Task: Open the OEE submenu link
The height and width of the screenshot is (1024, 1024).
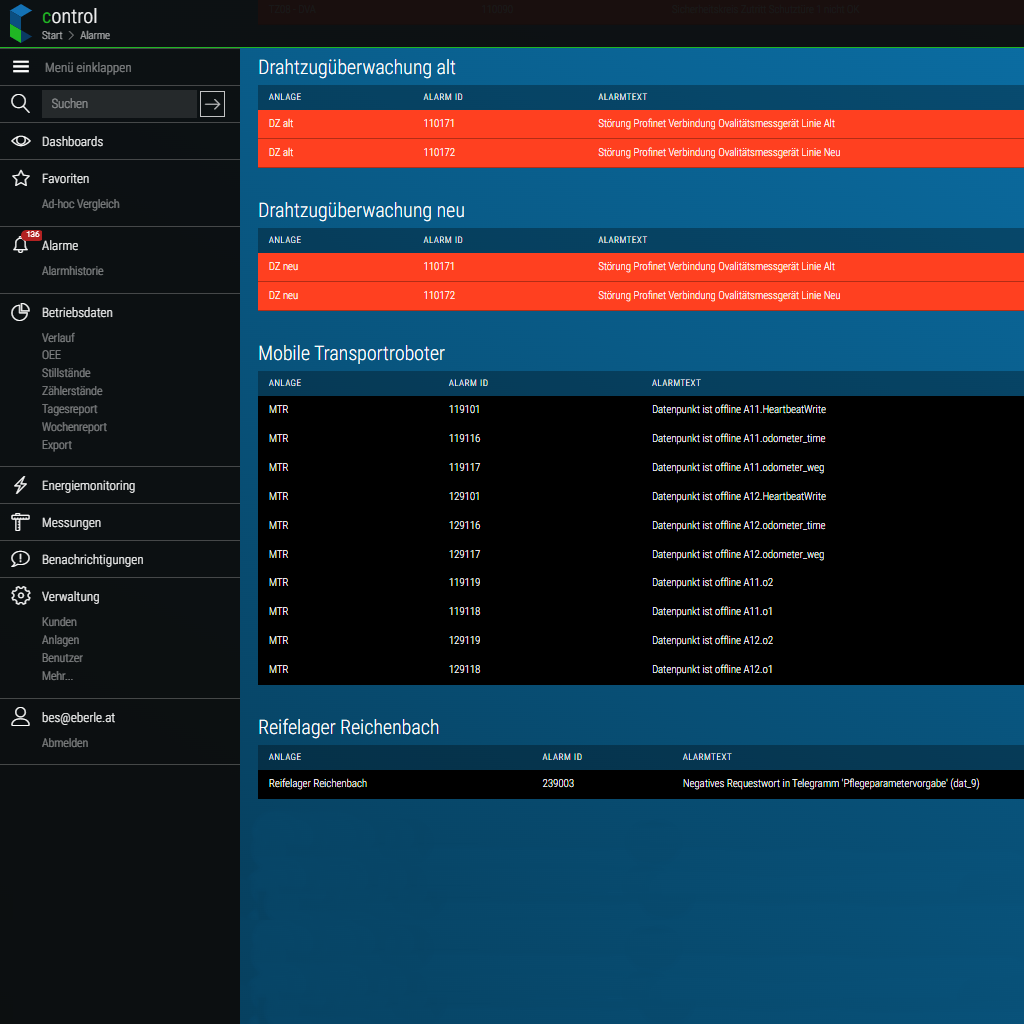Action: click(x=52, y=355)
